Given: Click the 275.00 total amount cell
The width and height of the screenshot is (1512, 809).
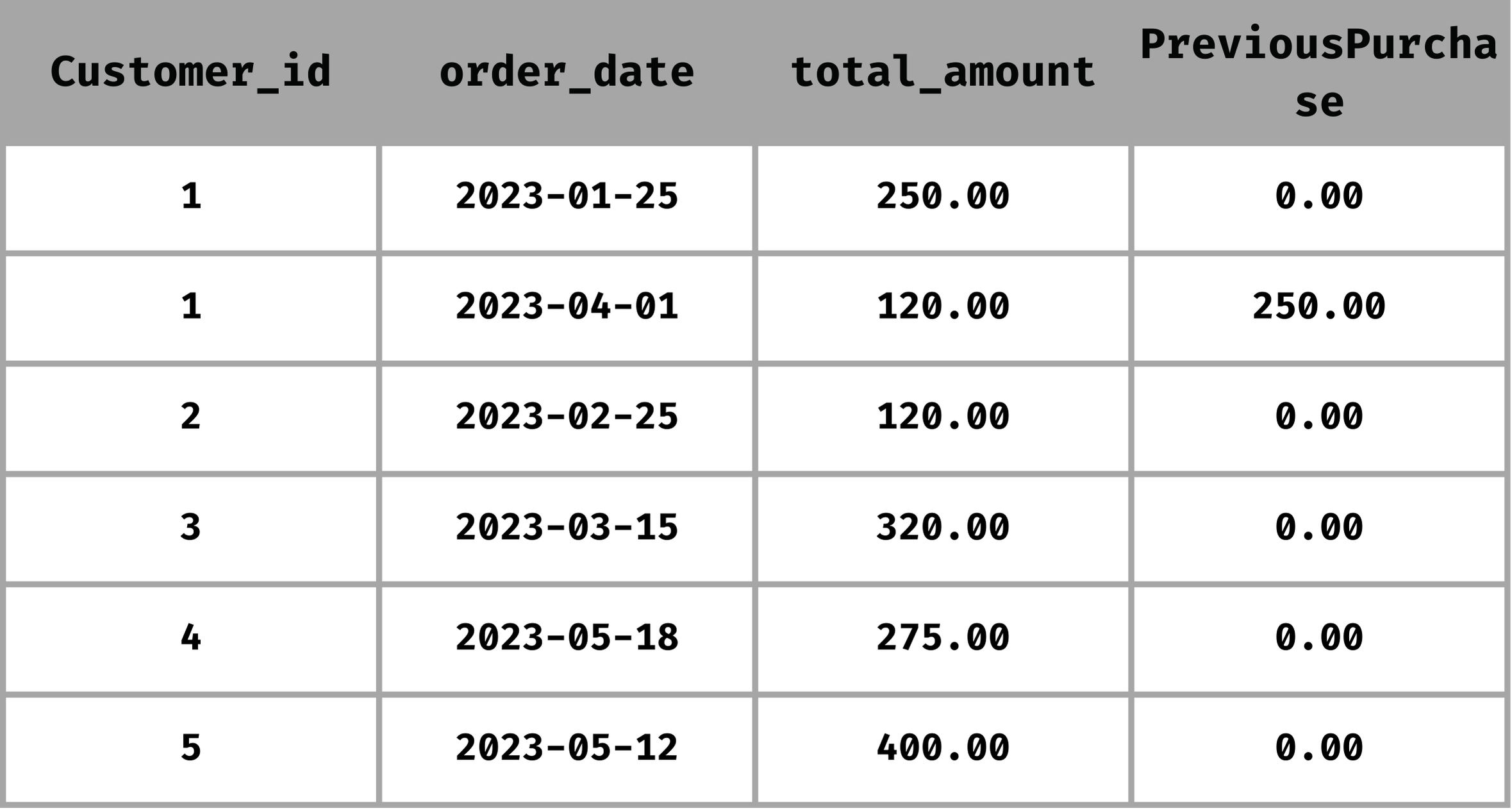Looking at the screenshot, I should (x=942, y=638).
